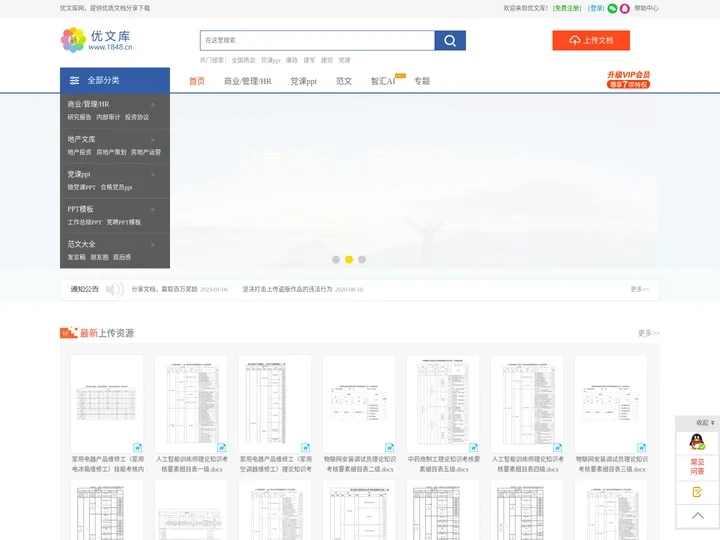Open notice 分享文档，赢取百万奖励
The image size is (720, 540).
164,289
